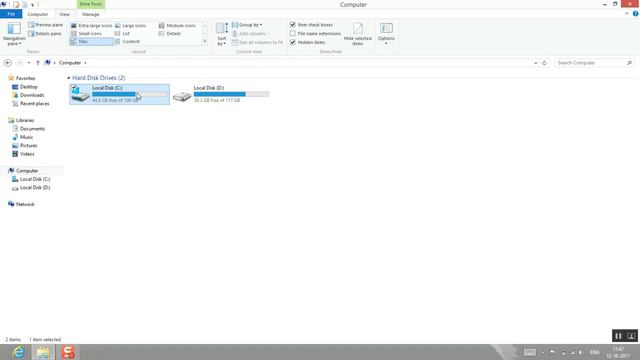
Task: Open Favorites in sidebar
Action: click(25, 78)
